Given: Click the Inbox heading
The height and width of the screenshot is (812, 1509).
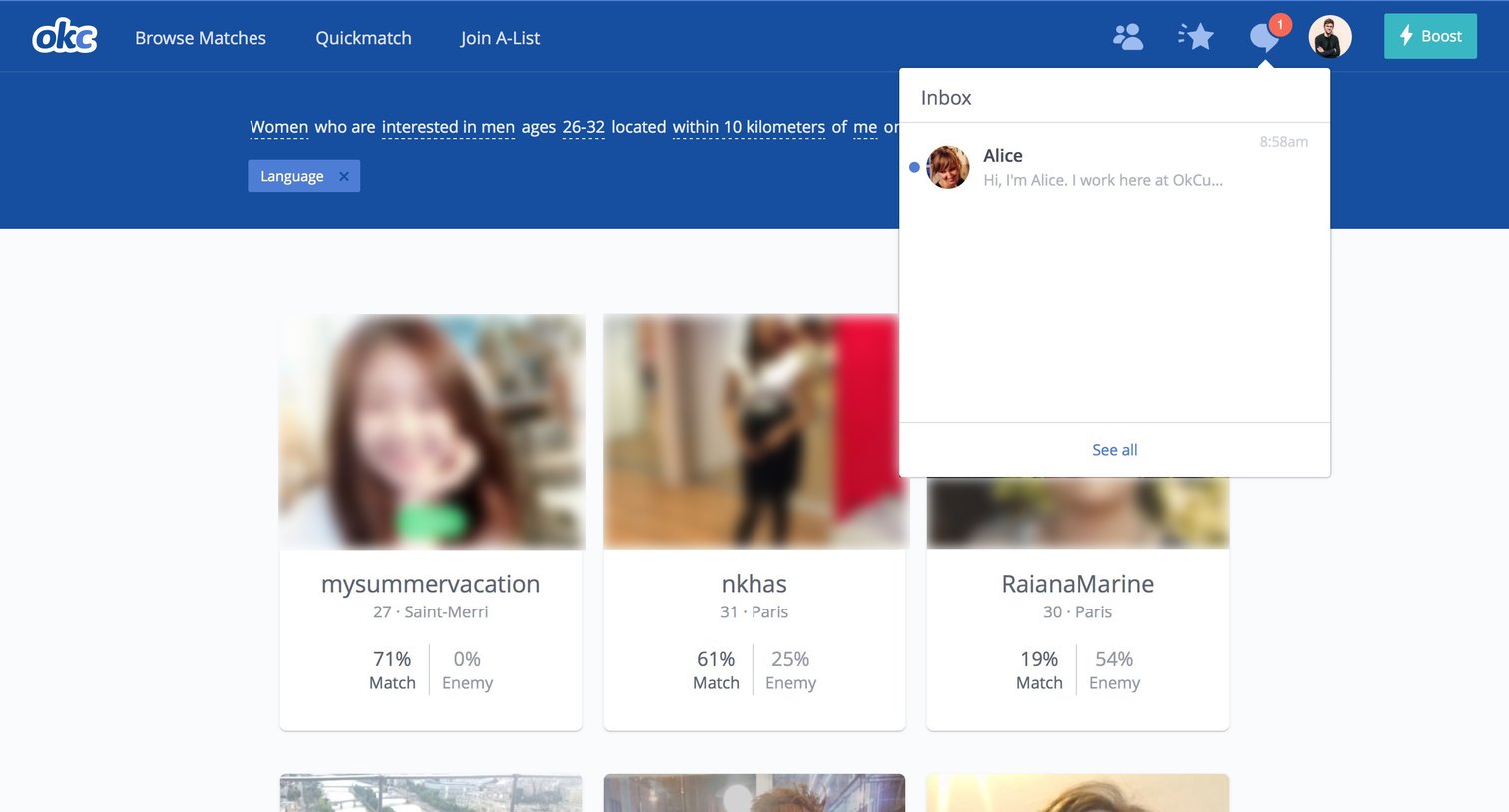Looking at the screenshot, I should (x=946, y=98).
